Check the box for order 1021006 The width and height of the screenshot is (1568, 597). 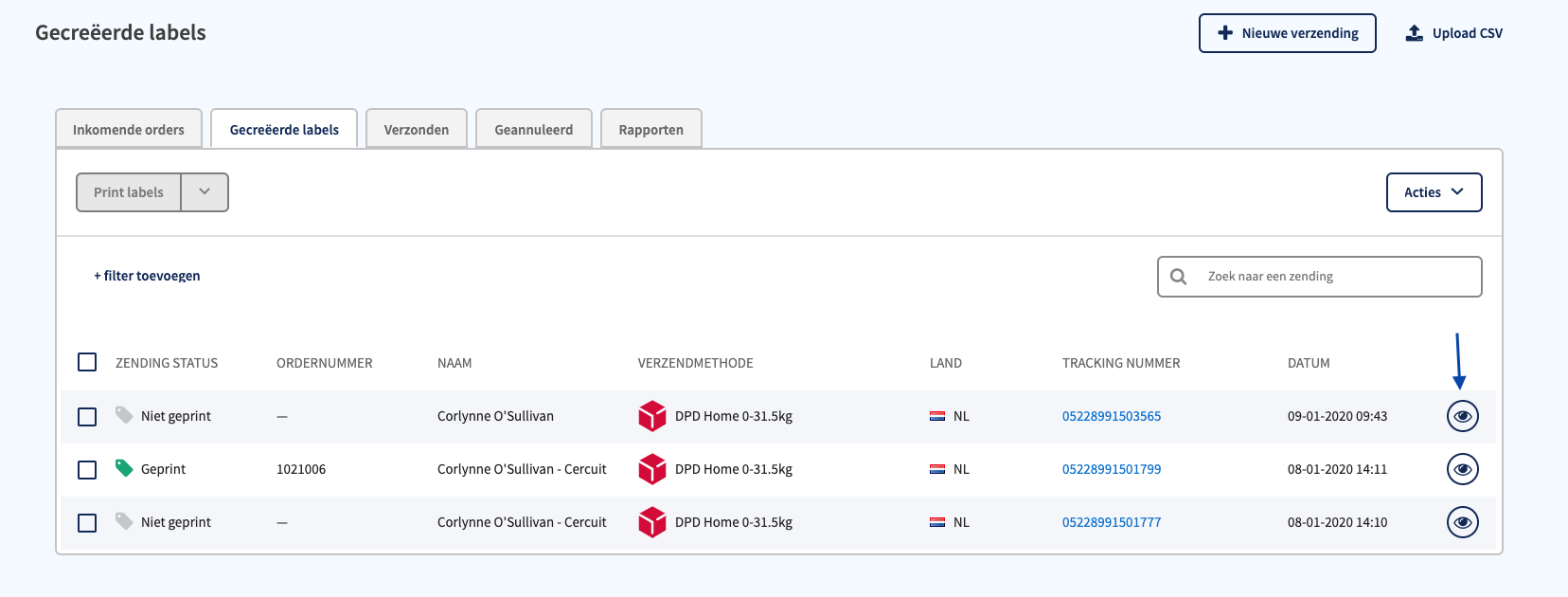coord(87,470)
